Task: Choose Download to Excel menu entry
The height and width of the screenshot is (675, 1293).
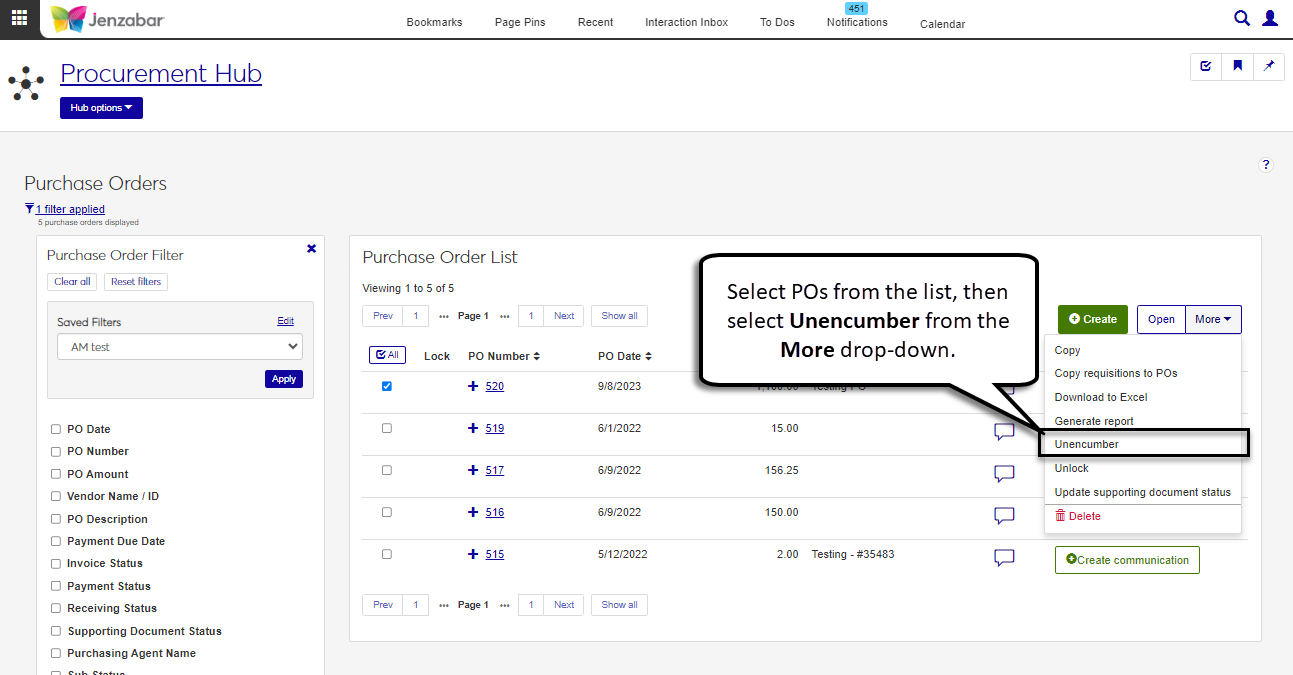Action: [x=1101, y=397]
